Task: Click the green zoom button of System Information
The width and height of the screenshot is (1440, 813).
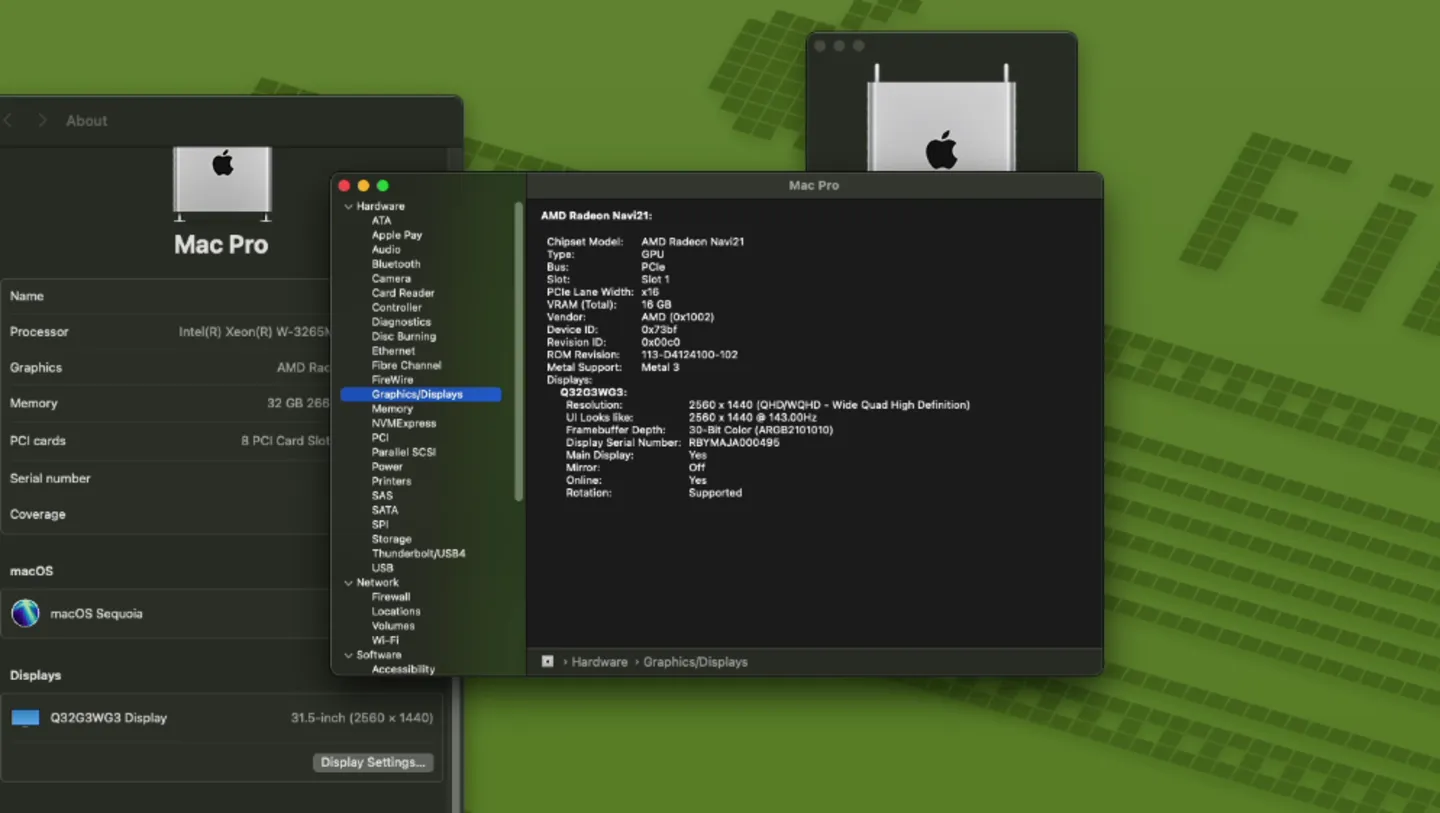Action: pyautogui.click(x=382, y=186)
